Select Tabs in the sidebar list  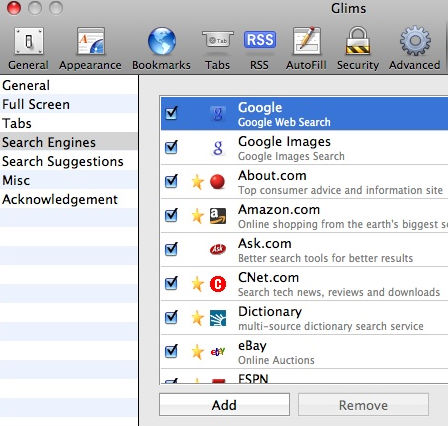pos(68,123)
